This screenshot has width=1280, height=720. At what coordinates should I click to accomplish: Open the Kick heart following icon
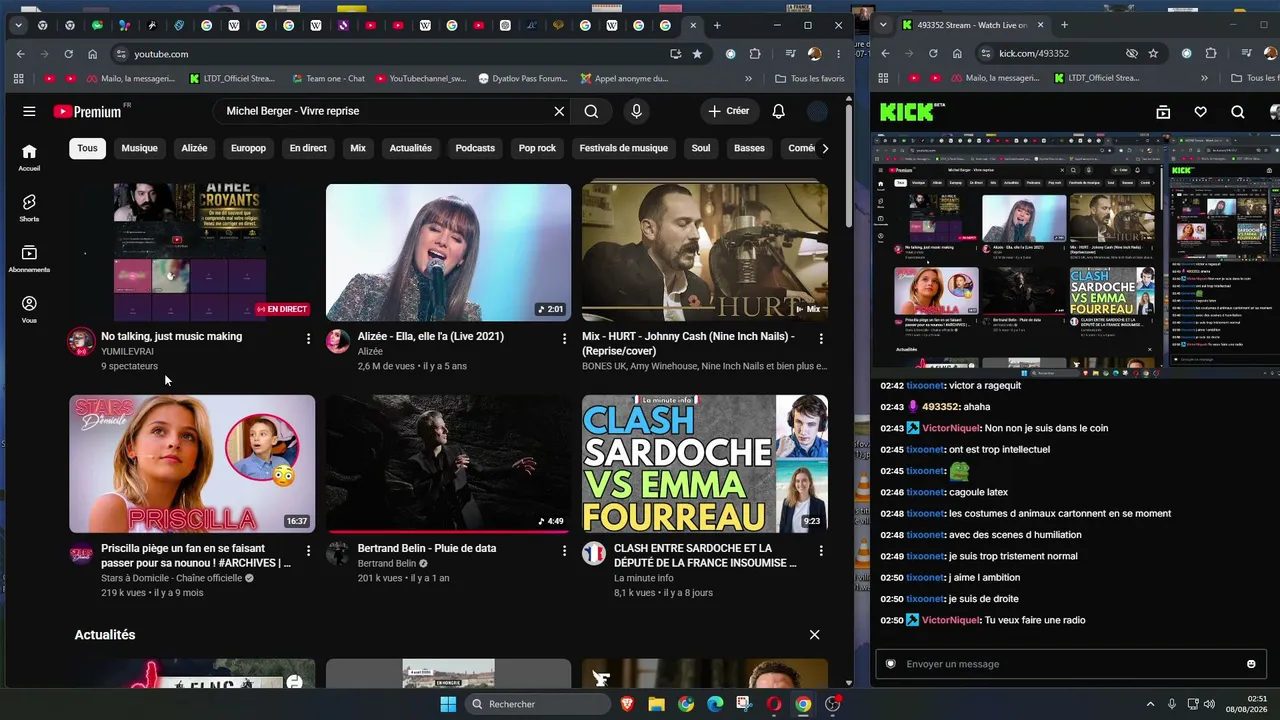point(1201,112)
